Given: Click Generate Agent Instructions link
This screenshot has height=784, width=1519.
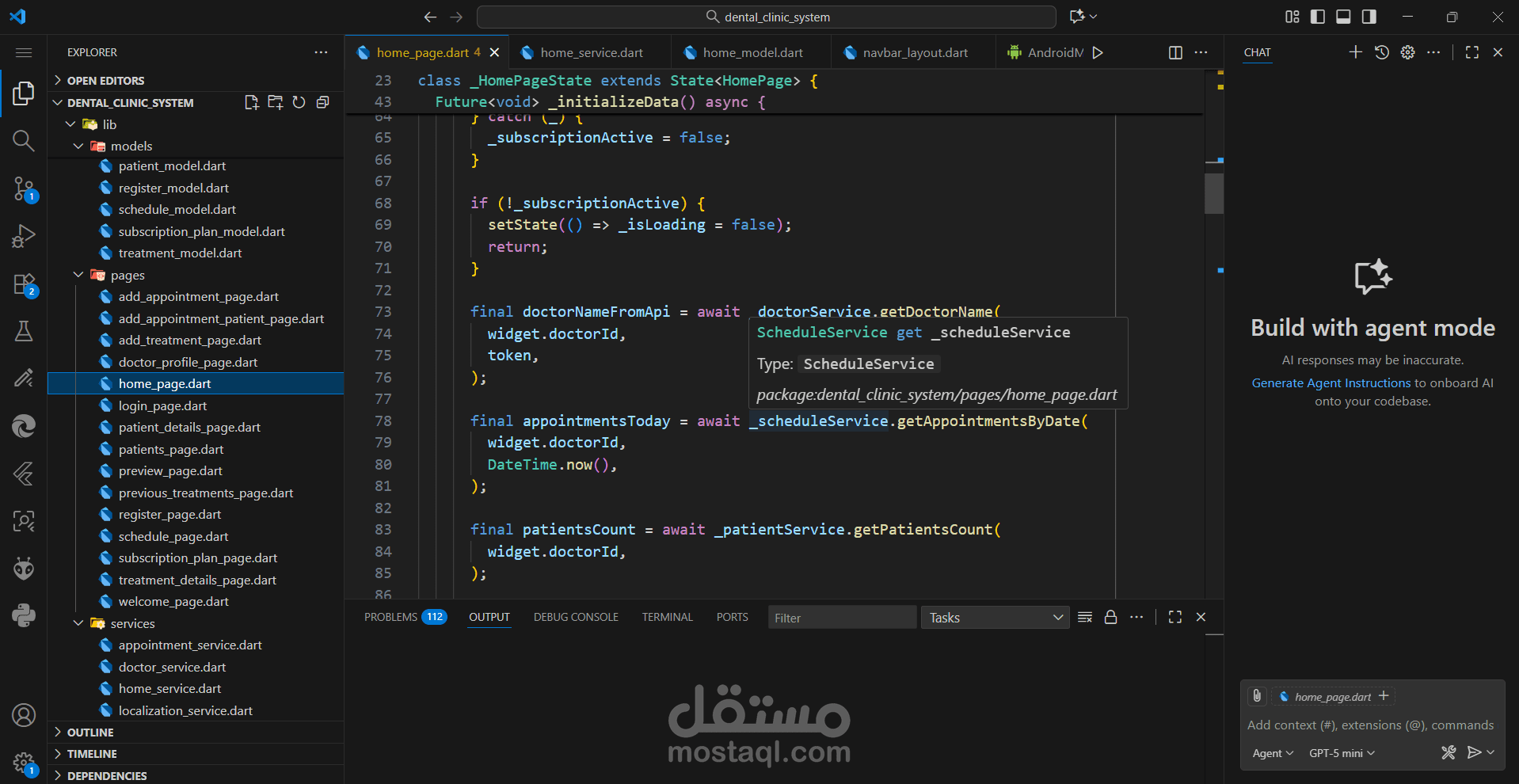Looking at the screenshot, I should (x=1331, y=382).
